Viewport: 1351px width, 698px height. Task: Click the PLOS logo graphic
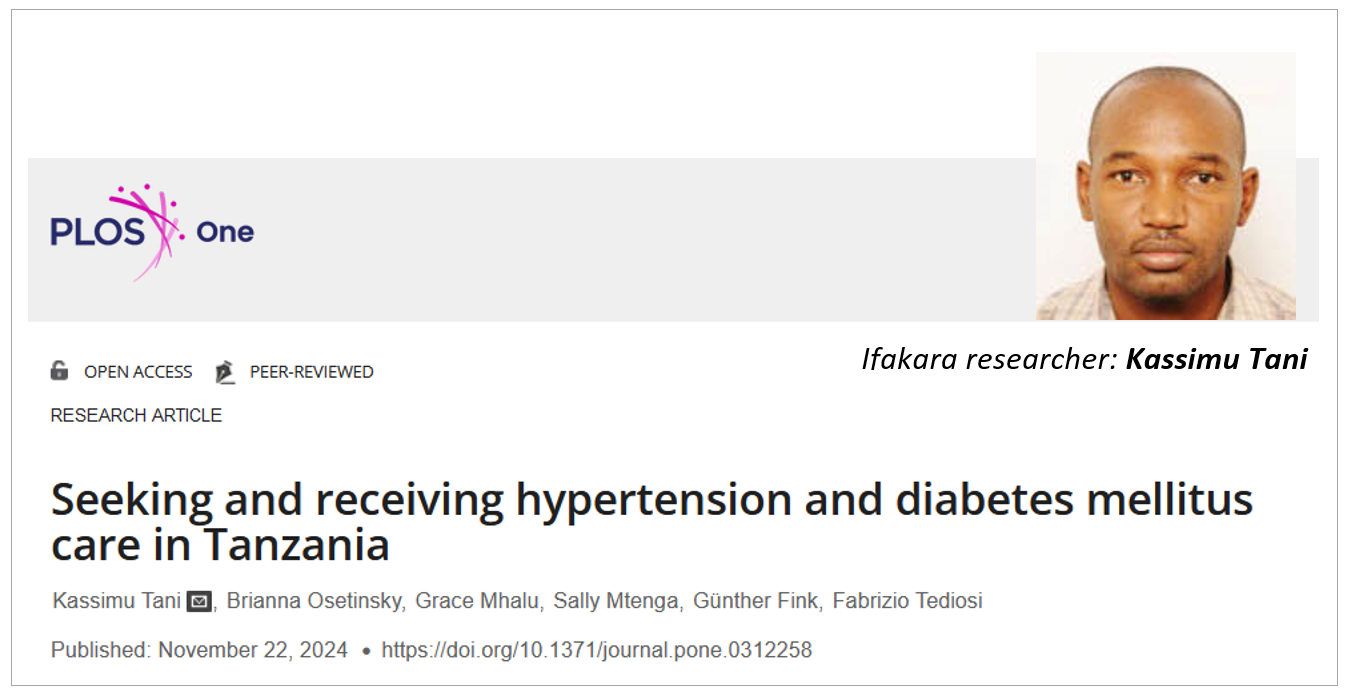point(118,231)
